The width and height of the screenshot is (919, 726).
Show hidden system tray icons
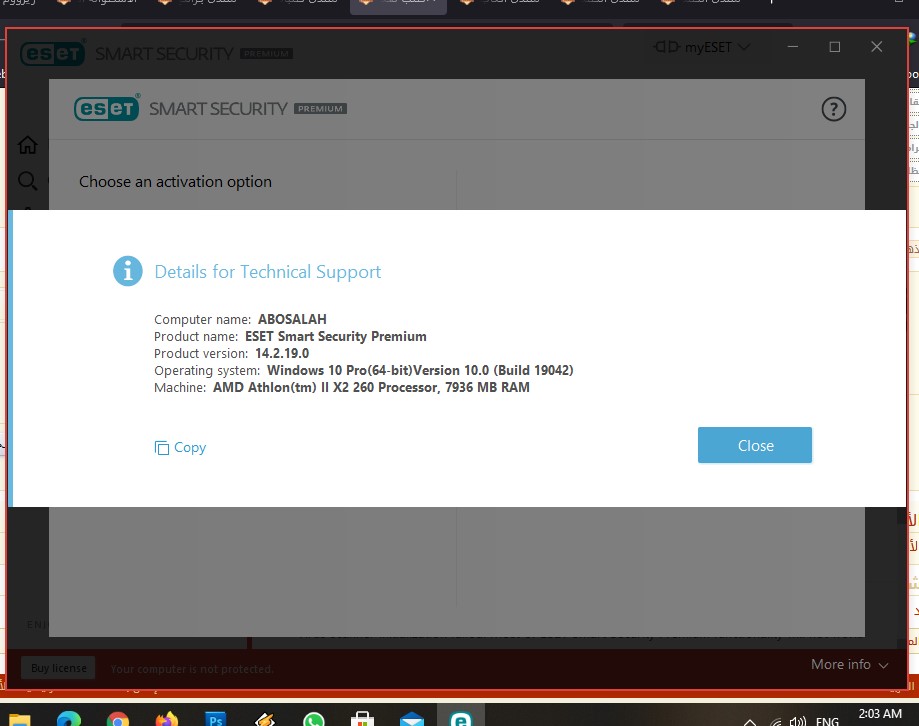(x=750, y=722)
